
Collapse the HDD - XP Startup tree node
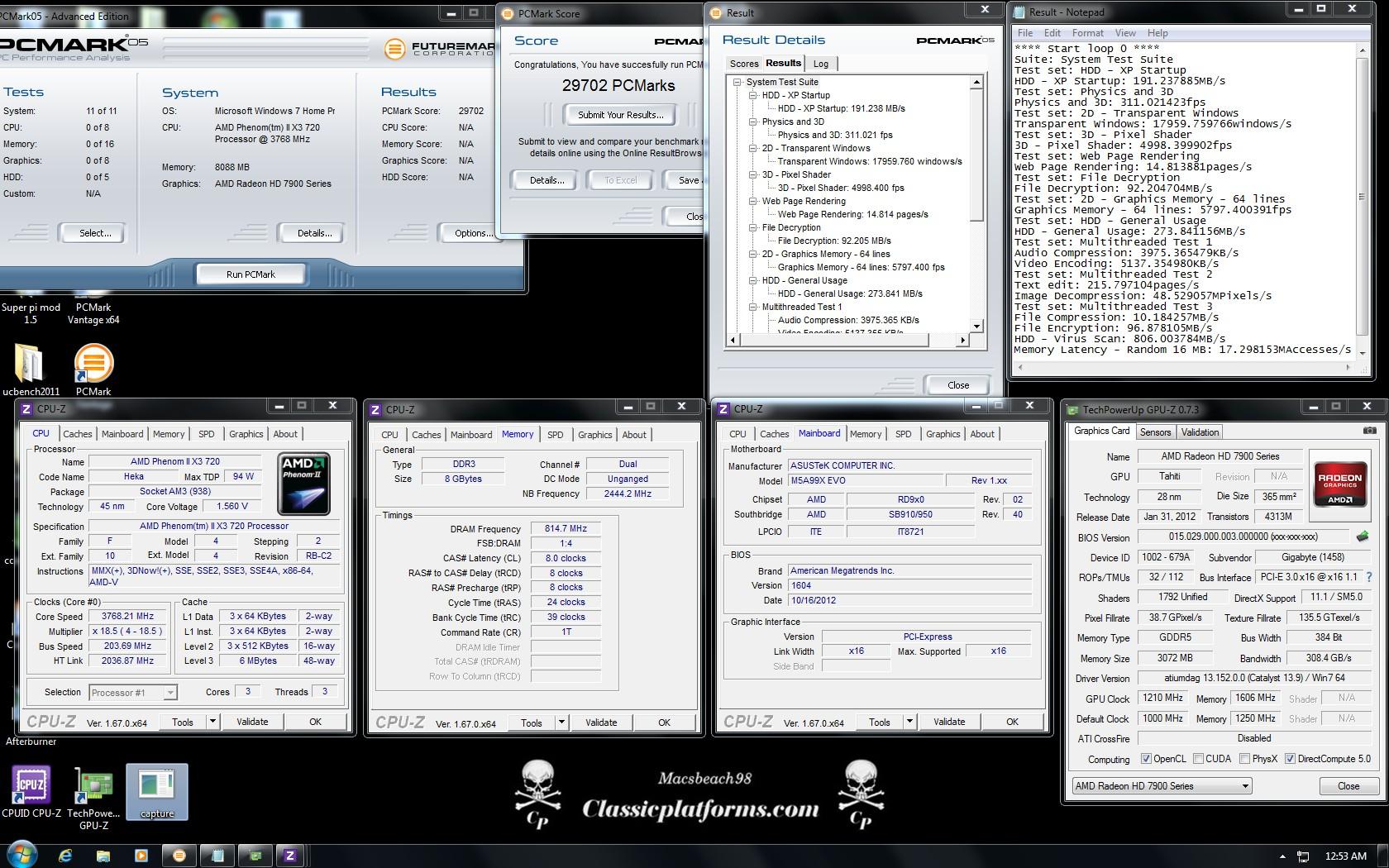pyautogui.click(x=753, y=95)
